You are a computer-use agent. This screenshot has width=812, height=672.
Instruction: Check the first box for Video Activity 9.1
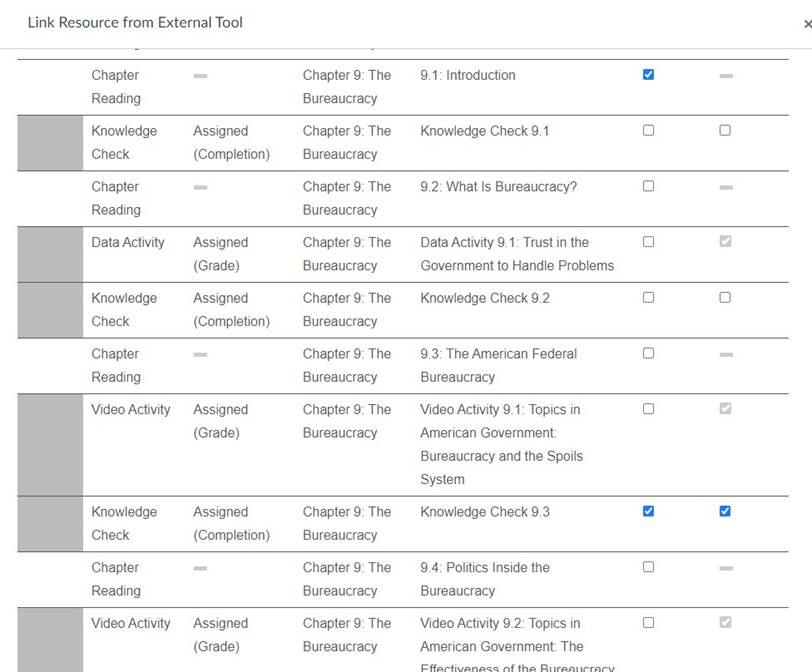point(648,409)
